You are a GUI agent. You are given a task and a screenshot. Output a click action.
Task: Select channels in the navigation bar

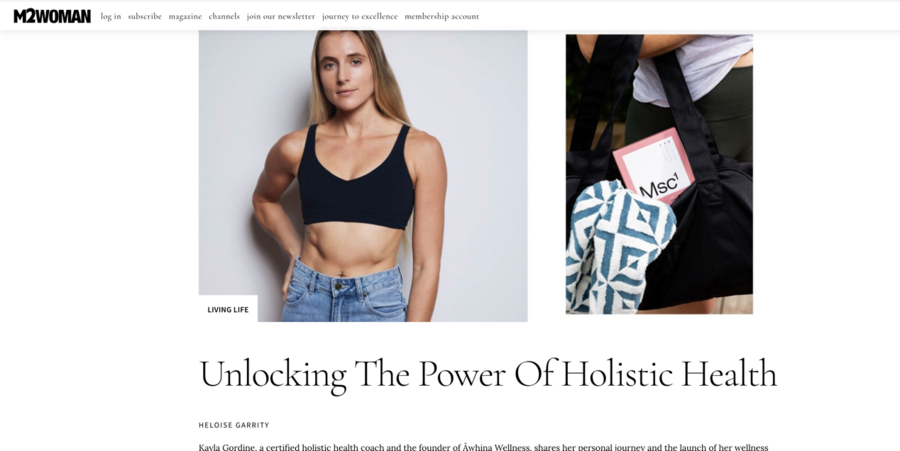(224, 16)
